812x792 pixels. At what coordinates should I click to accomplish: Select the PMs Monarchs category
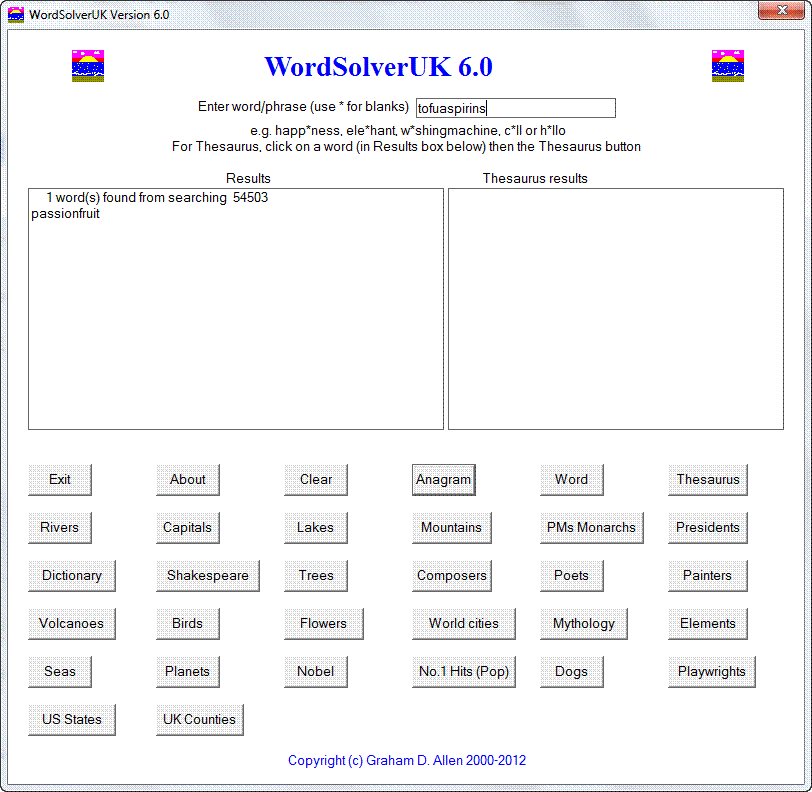(x=591, y=527)
